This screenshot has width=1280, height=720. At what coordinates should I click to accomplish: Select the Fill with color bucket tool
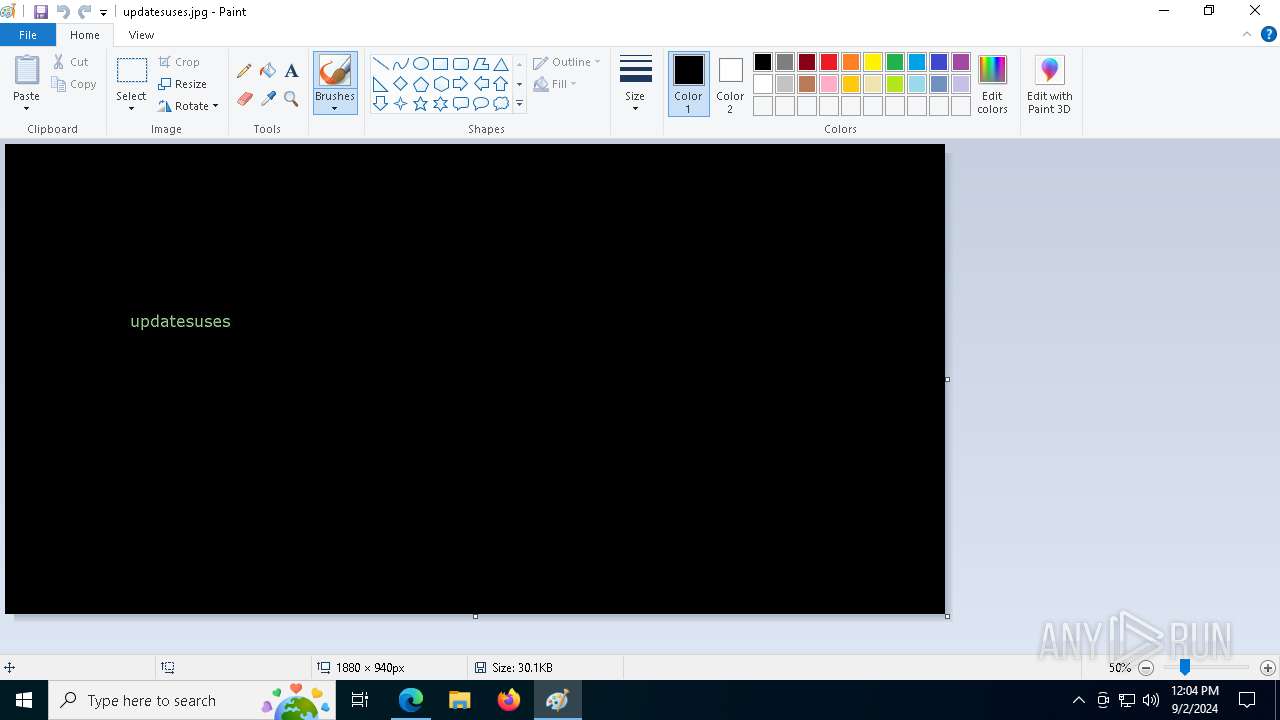[x=268, y=71]
